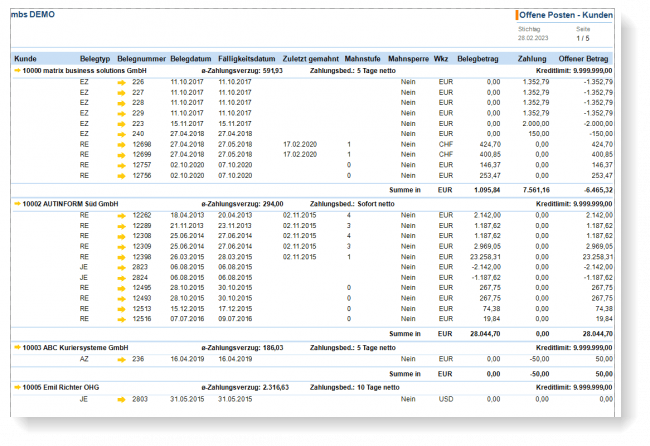Open document 12698 via its yellow arrow
This screenshot has width=650, height=446.
click(x=123, y=144)
